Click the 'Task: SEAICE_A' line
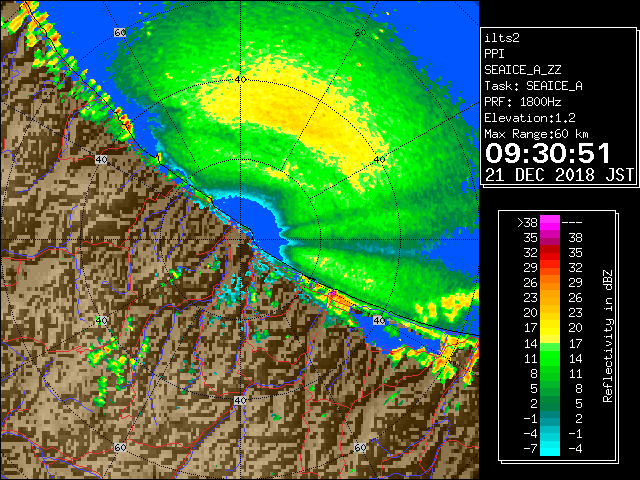The width and height of the screenshot is (640, 480). [x=533, y=86]
